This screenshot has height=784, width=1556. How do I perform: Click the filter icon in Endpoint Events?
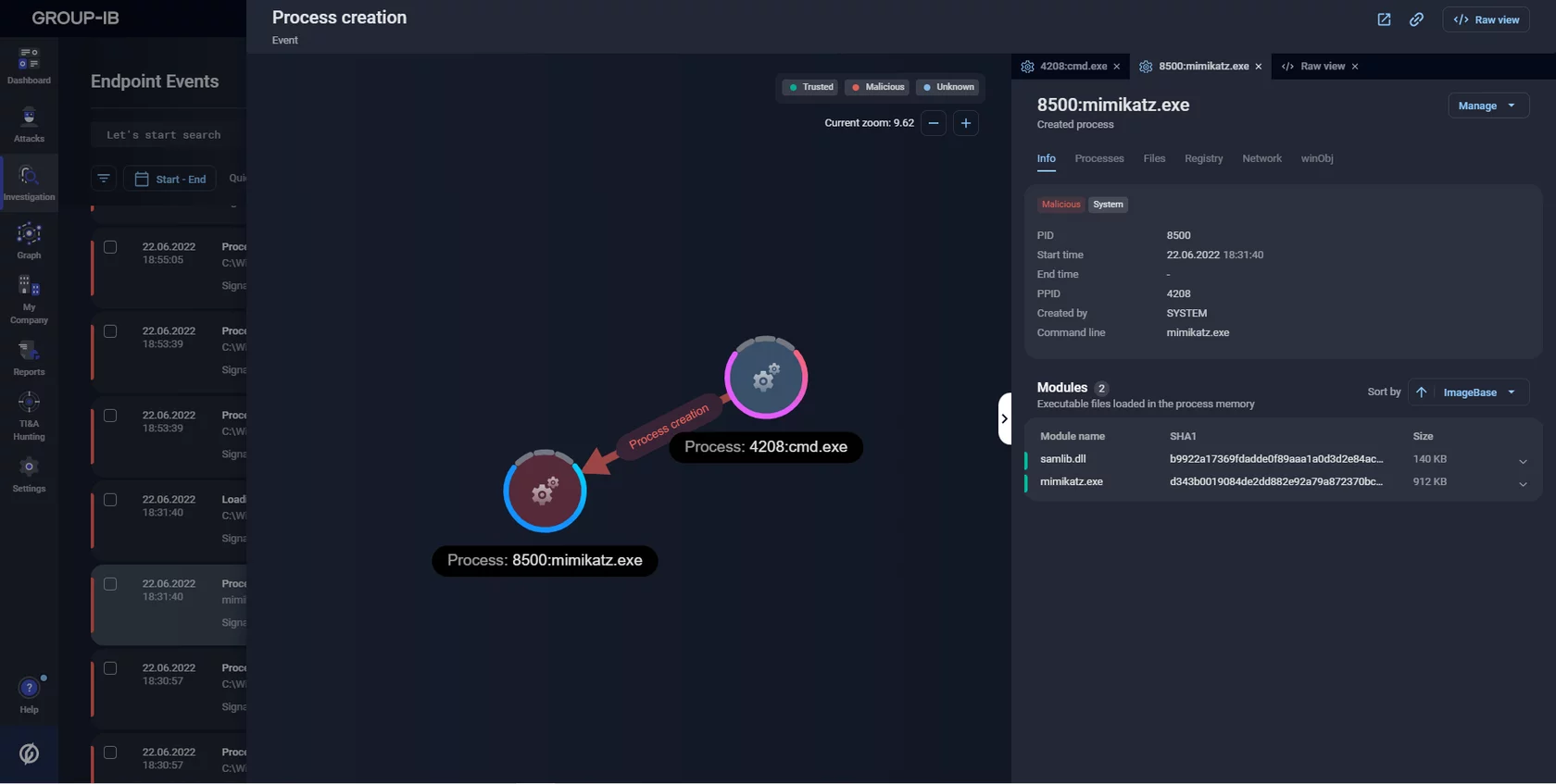[x=104, y=179]
